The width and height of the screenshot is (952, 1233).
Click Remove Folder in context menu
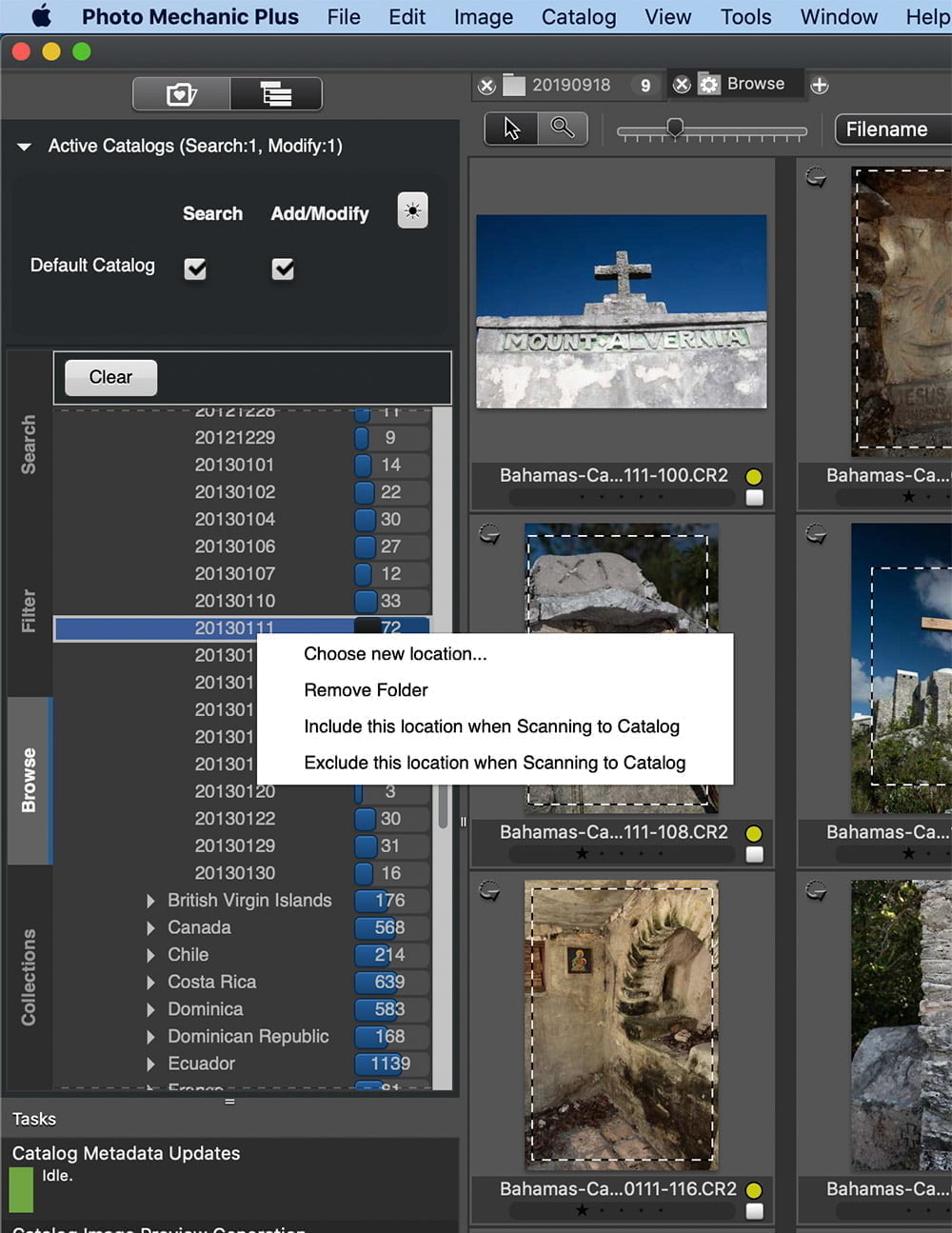[366, 690]
